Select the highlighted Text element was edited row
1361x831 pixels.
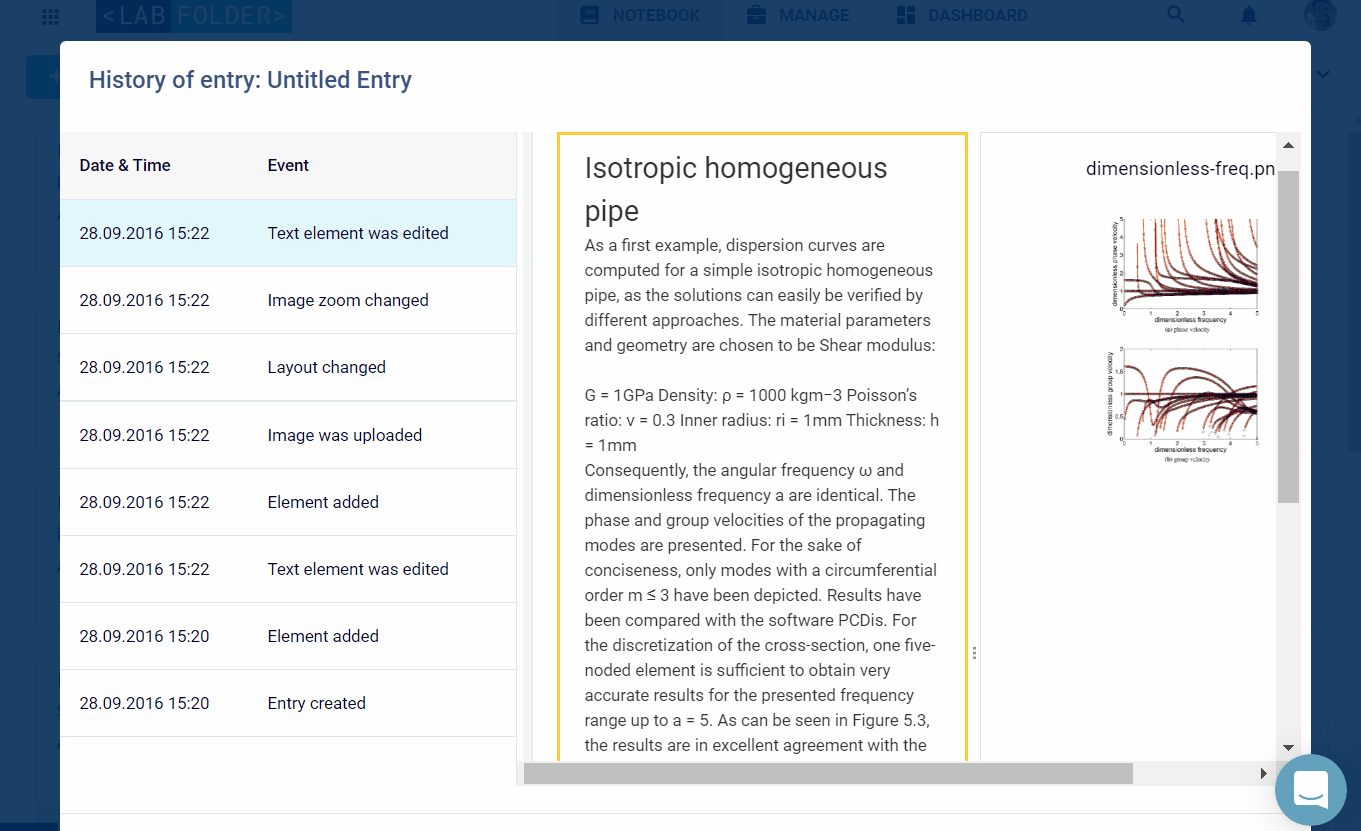pos(288,233)
